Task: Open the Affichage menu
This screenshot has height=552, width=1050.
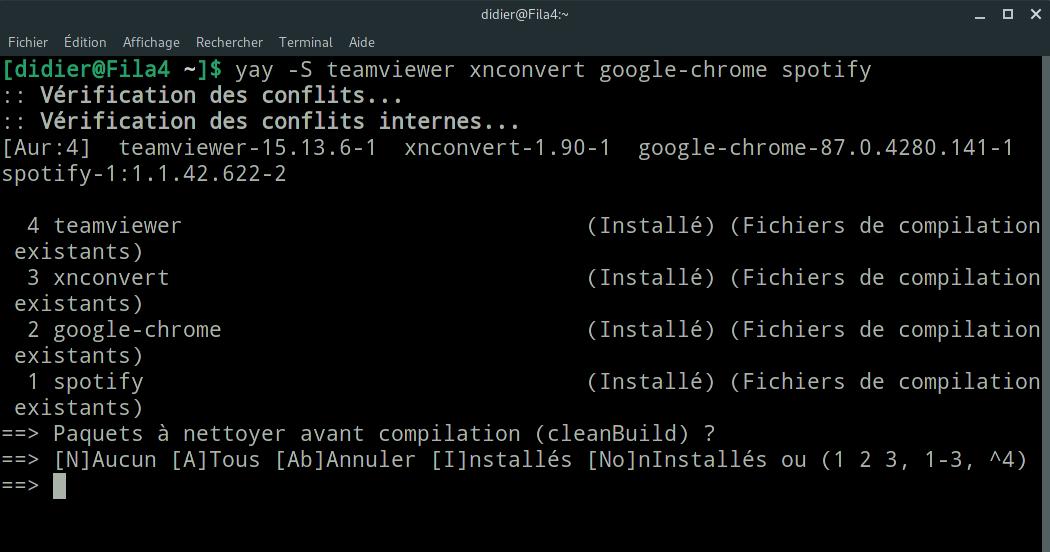Action: 151,42
